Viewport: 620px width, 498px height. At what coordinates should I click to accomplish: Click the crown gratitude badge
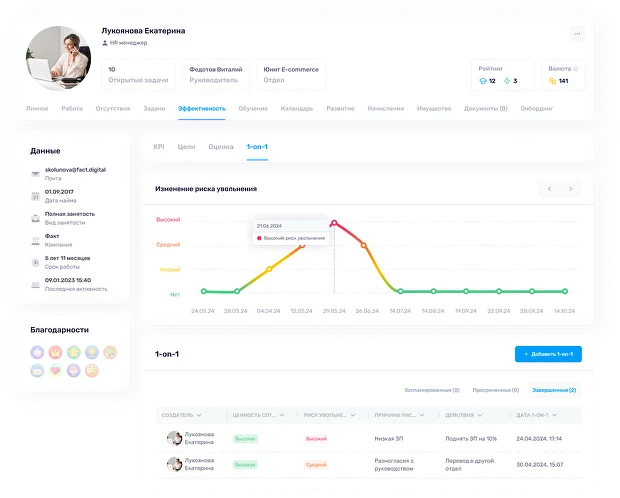click(x=55, y=352)
